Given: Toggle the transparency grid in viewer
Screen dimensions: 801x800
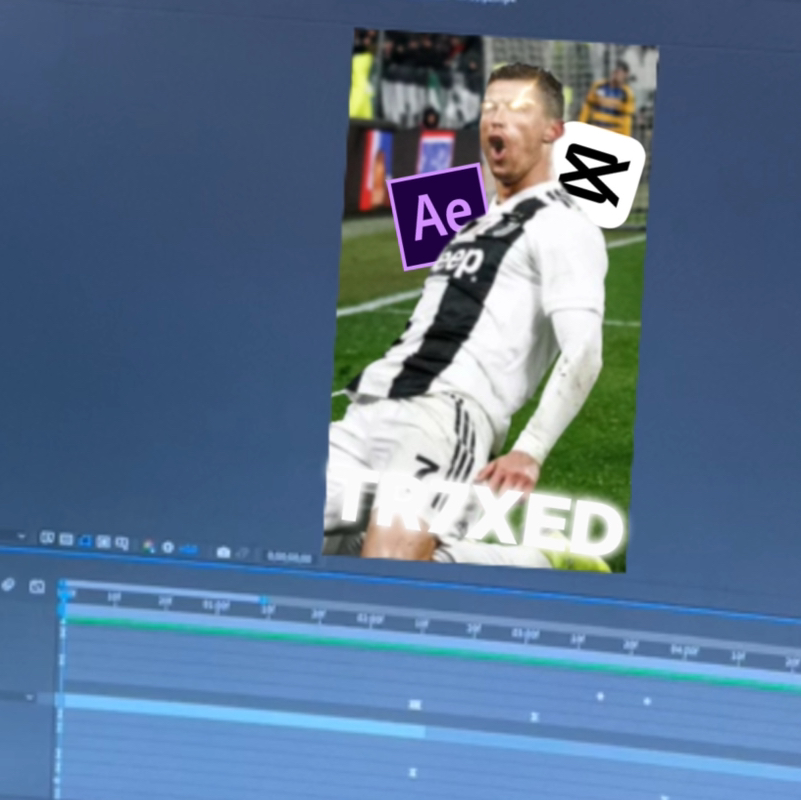Looking at the screenshot, I should point(66,539).
